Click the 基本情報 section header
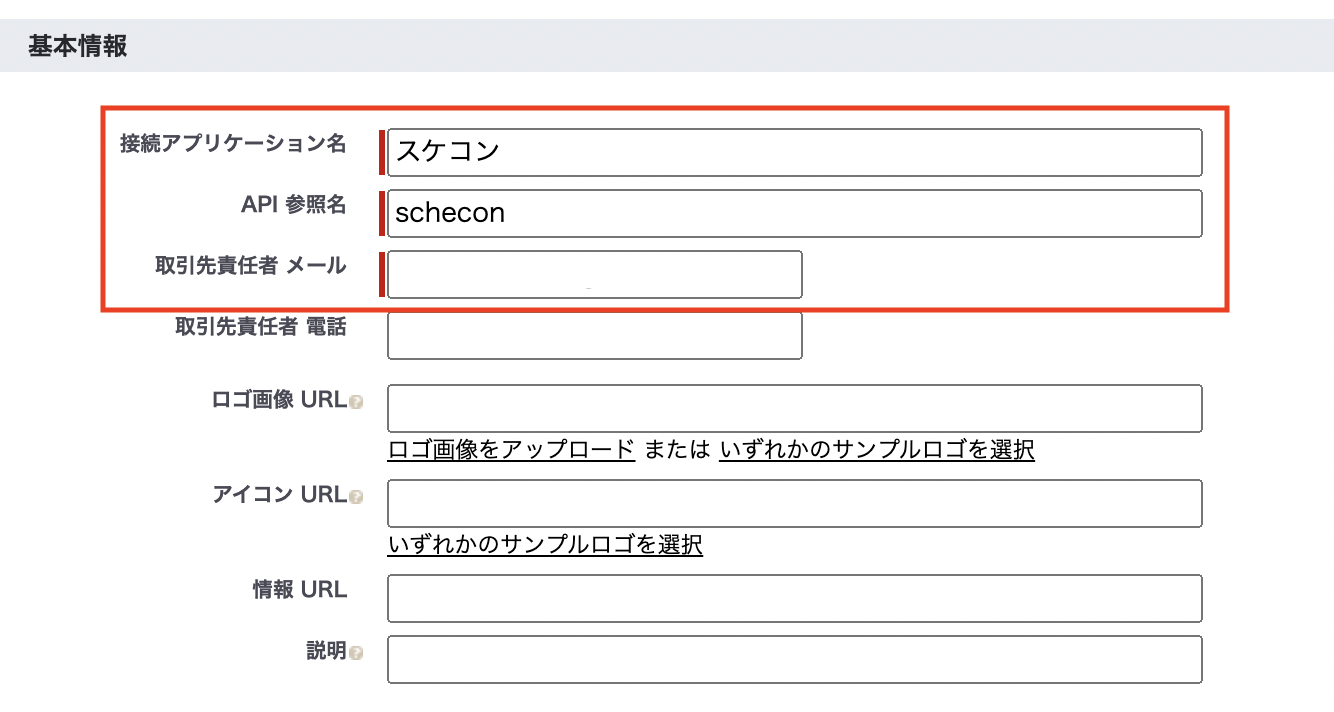This screenshot has width=1334, height=712. (78, 46)
